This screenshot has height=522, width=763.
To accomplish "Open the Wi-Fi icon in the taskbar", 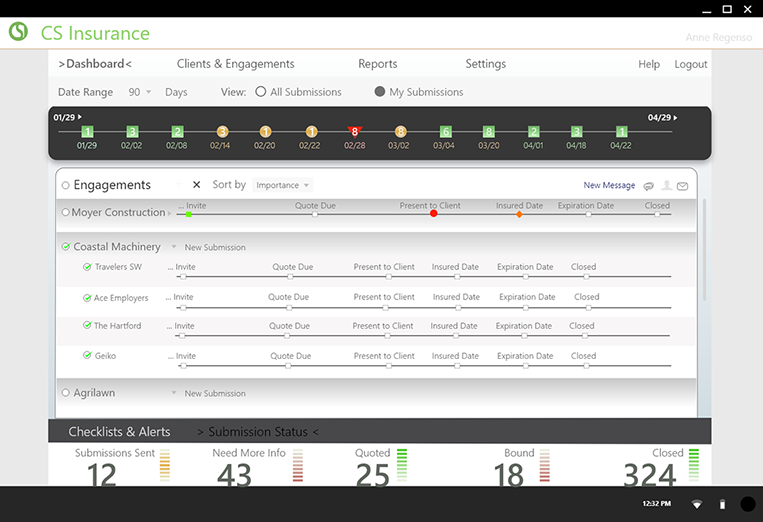I will pyautogui.click(x=696, y=504).
